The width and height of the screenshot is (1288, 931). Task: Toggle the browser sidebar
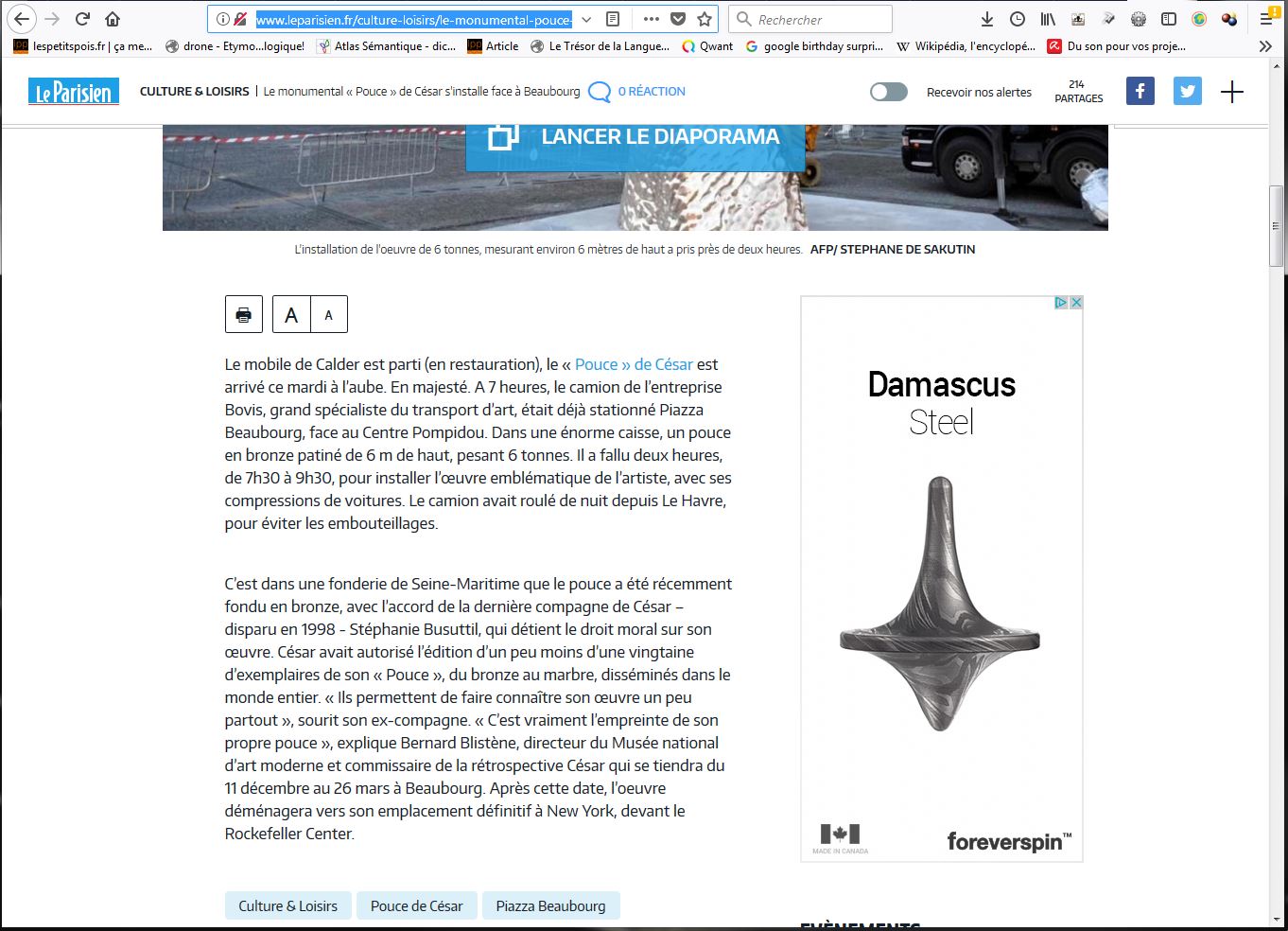click(x=1169, y=19)
